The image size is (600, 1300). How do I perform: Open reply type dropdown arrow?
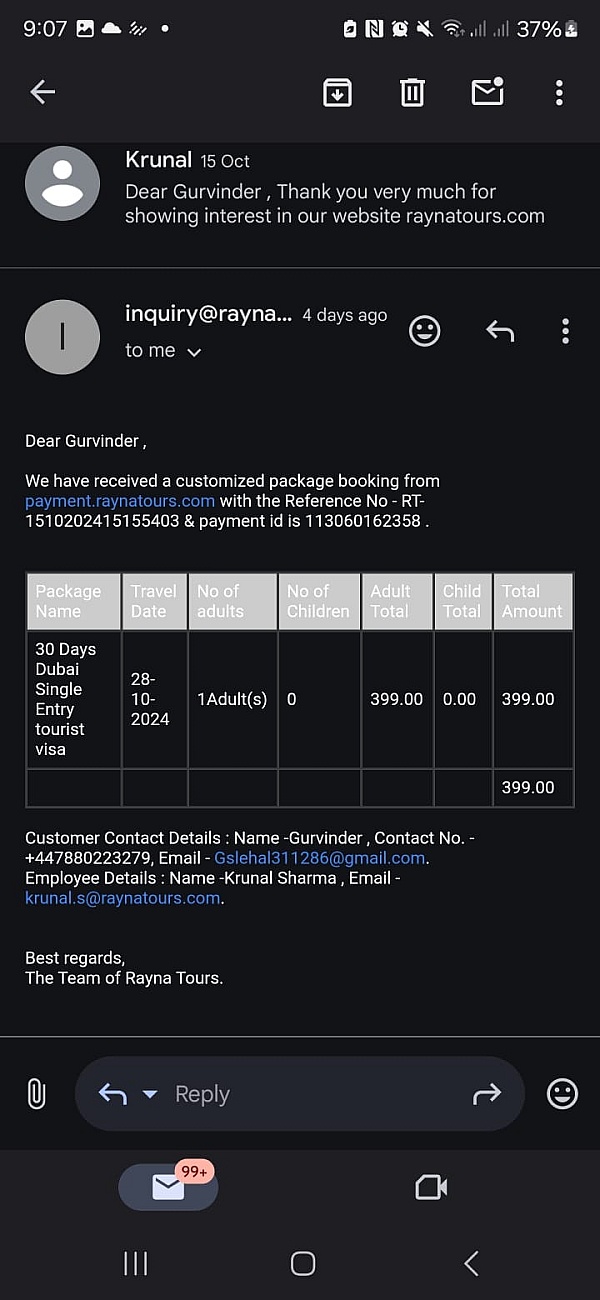click(150, 1094)
